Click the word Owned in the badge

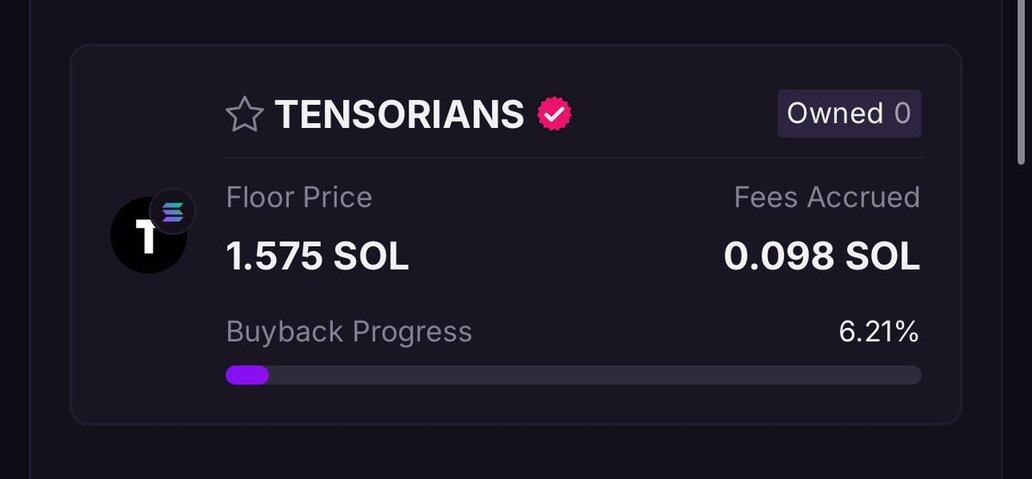point(834,114)
